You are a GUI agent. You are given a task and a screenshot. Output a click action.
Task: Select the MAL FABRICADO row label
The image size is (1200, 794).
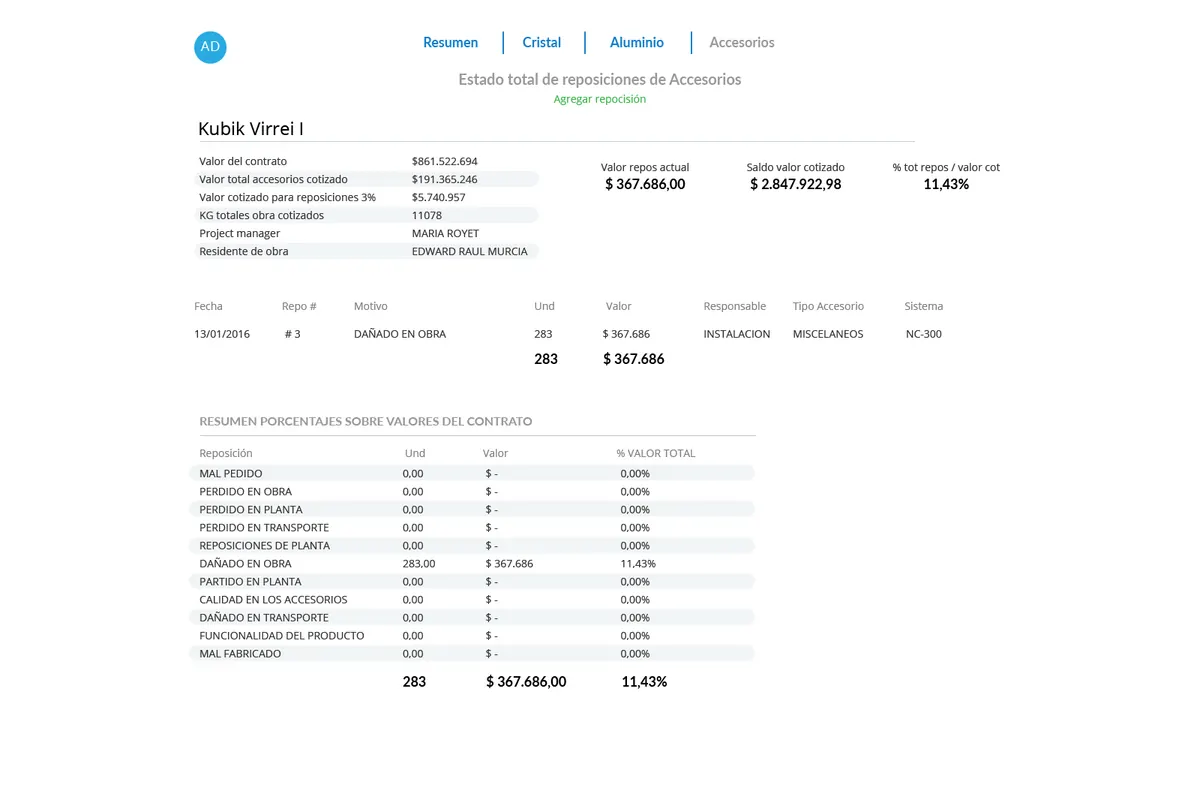[x=240, y=653]
